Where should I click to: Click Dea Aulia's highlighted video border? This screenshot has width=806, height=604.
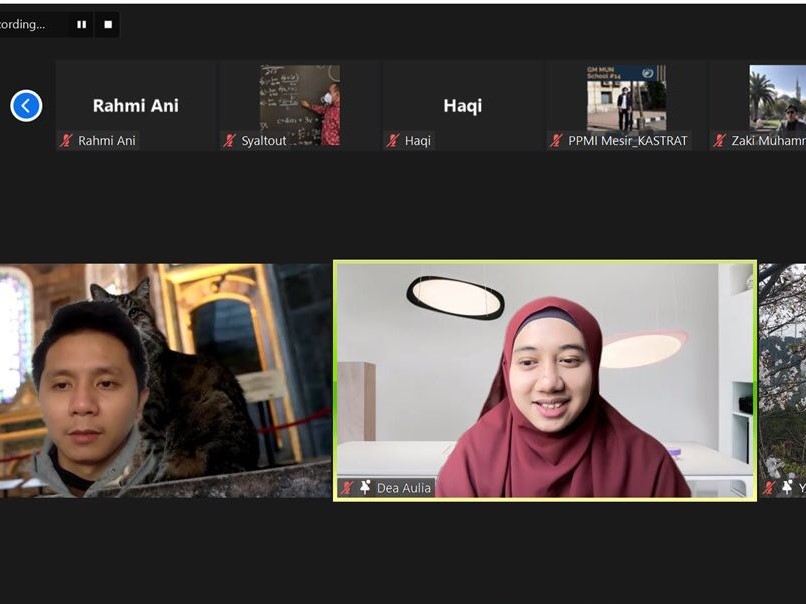click(x=546, y=262)
